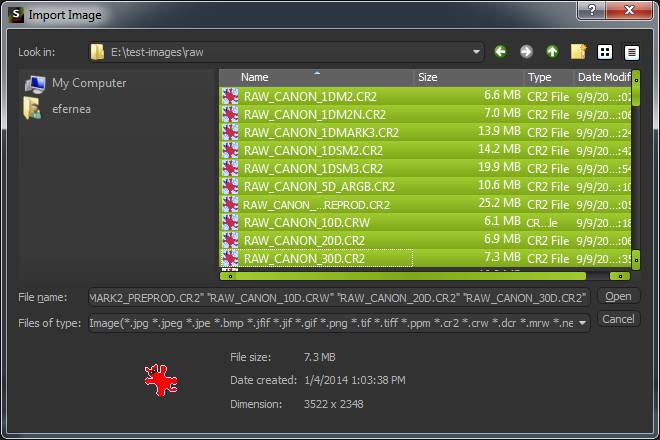
Task: Click file icon of RAW_CANON_20D.CR2
Action: tap(230, 240)
